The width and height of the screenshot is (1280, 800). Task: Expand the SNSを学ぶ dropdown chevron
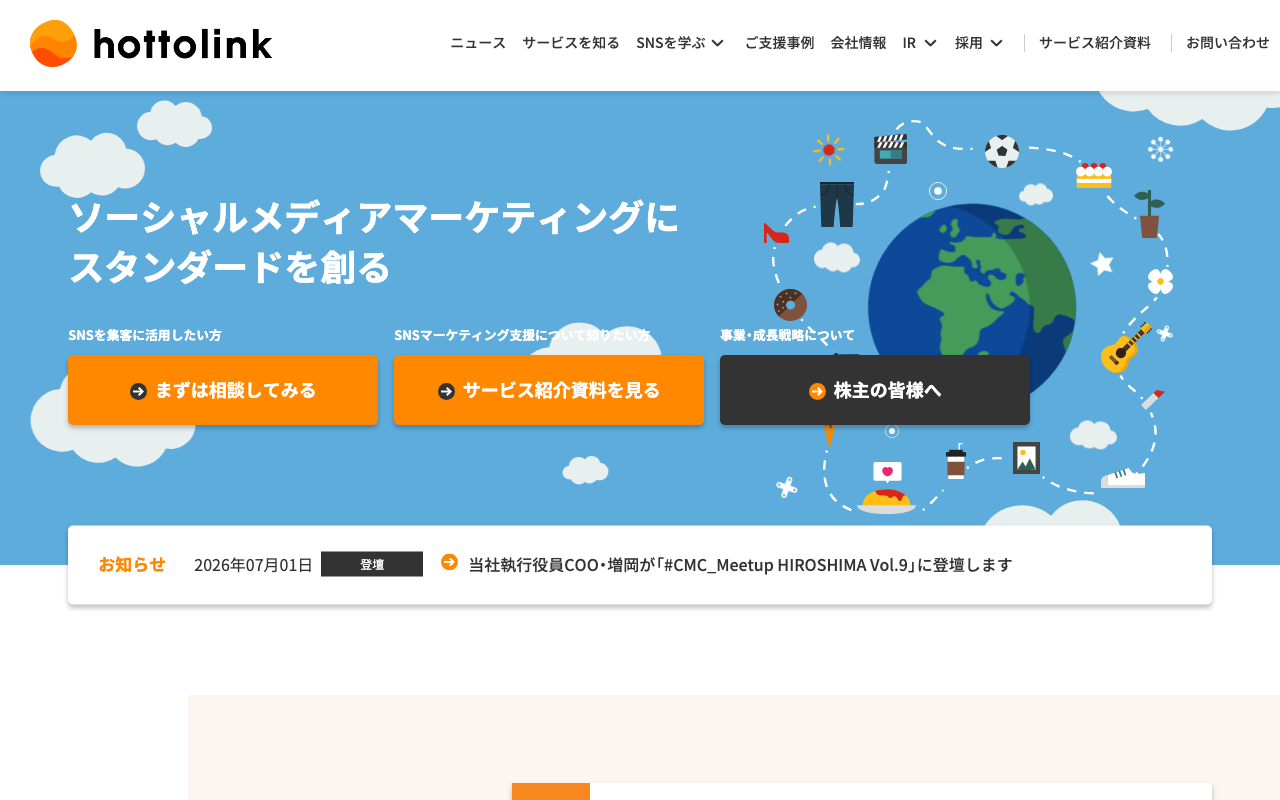(x=717, y=43)
